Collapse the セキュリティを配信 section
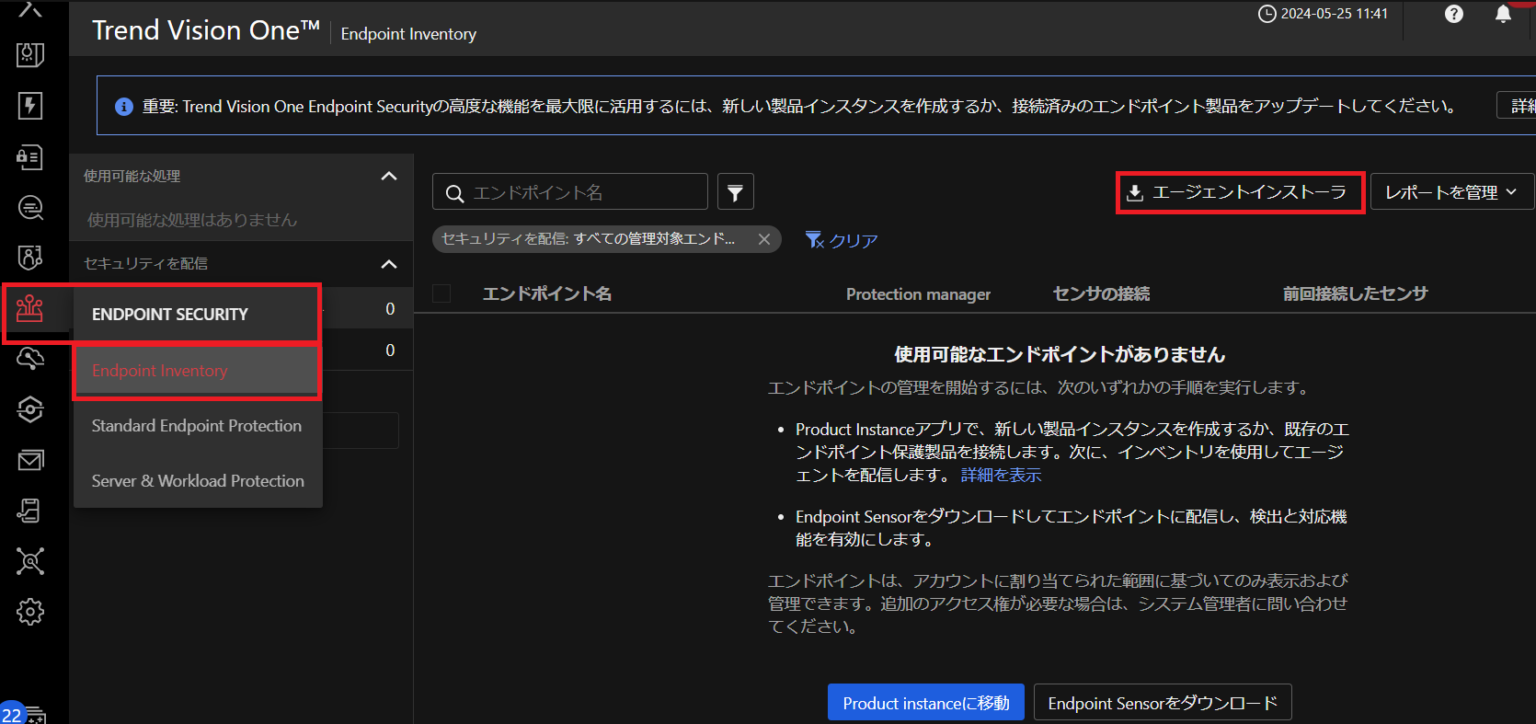Screen dimensions: 1536x724 (x=389, y=263)
